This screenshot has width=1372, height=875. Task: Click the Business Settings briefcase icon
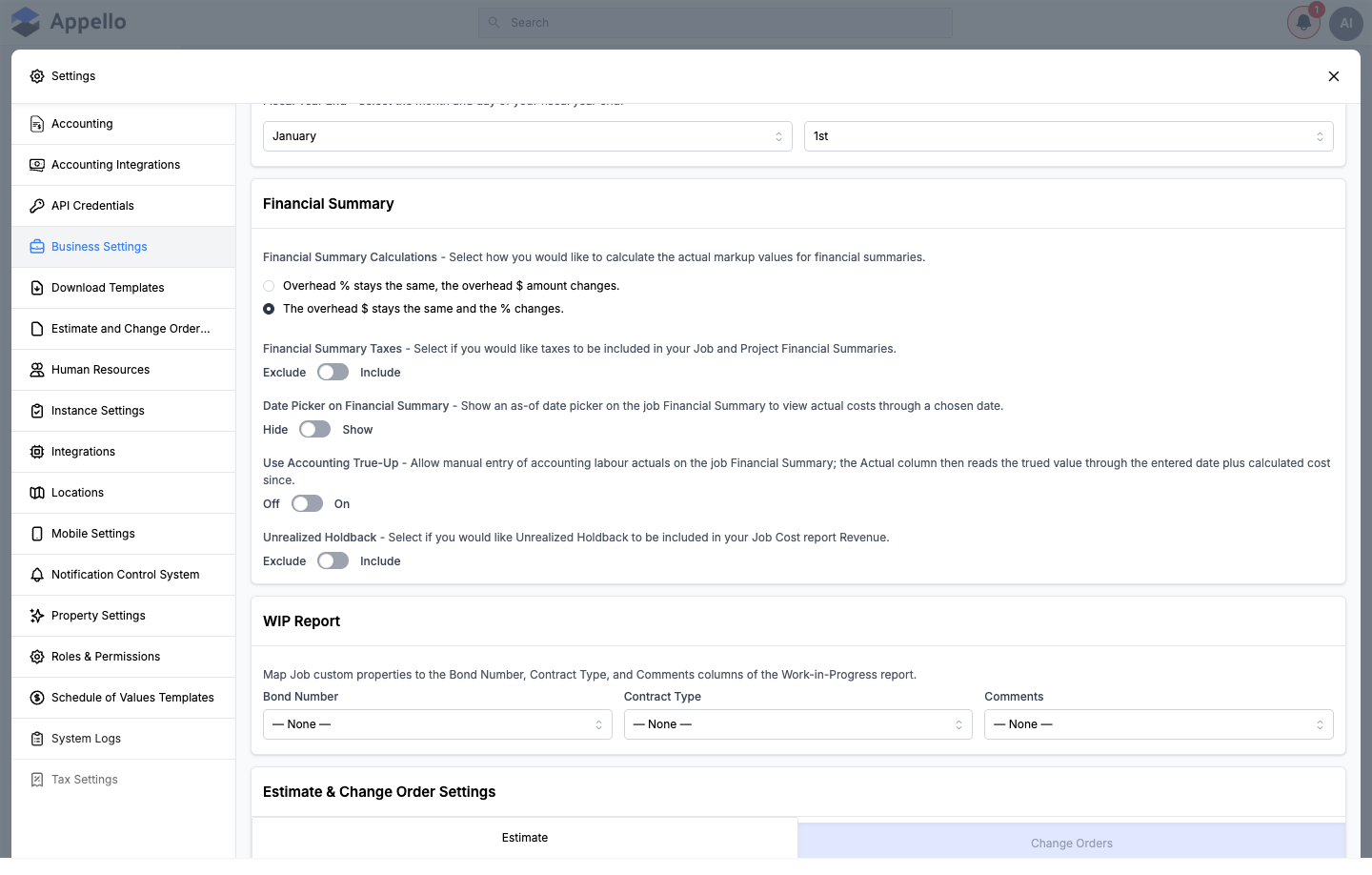(x=37, y=247)
